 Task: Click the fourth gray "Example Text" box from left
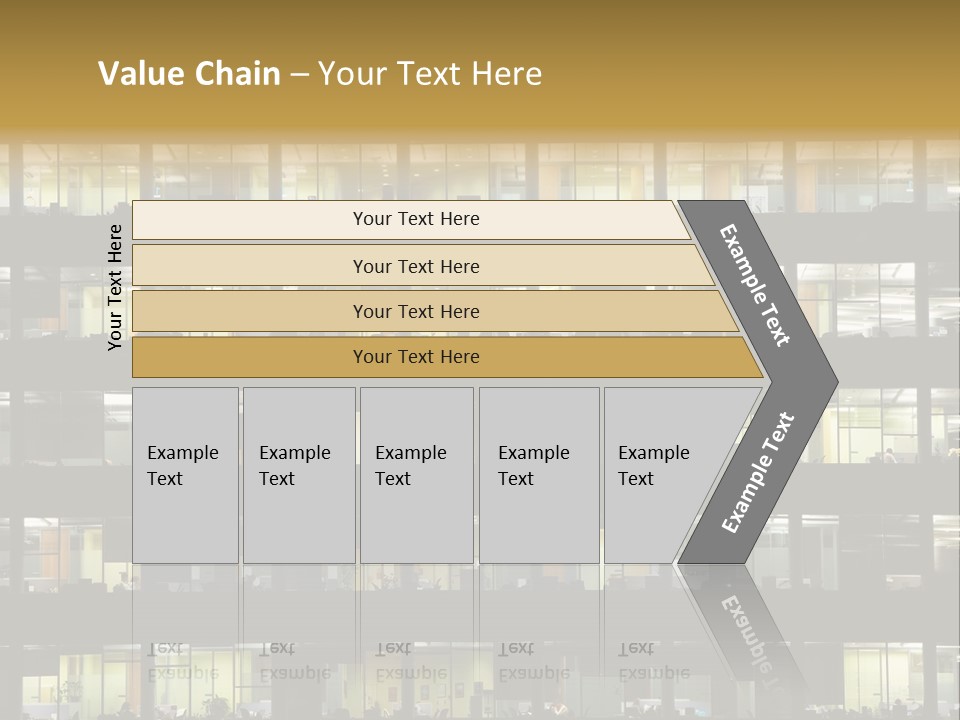pos(539,475)
